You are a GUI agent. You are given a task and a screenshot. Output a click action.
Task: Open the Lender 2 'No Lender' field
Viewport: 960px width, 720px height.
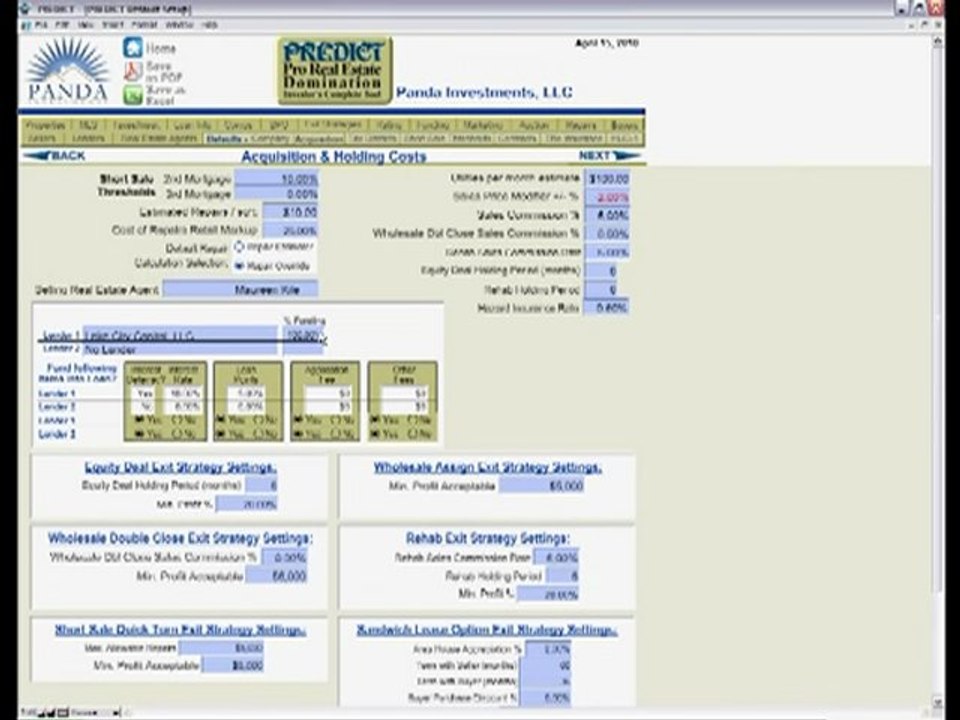[x=179, y=350]
